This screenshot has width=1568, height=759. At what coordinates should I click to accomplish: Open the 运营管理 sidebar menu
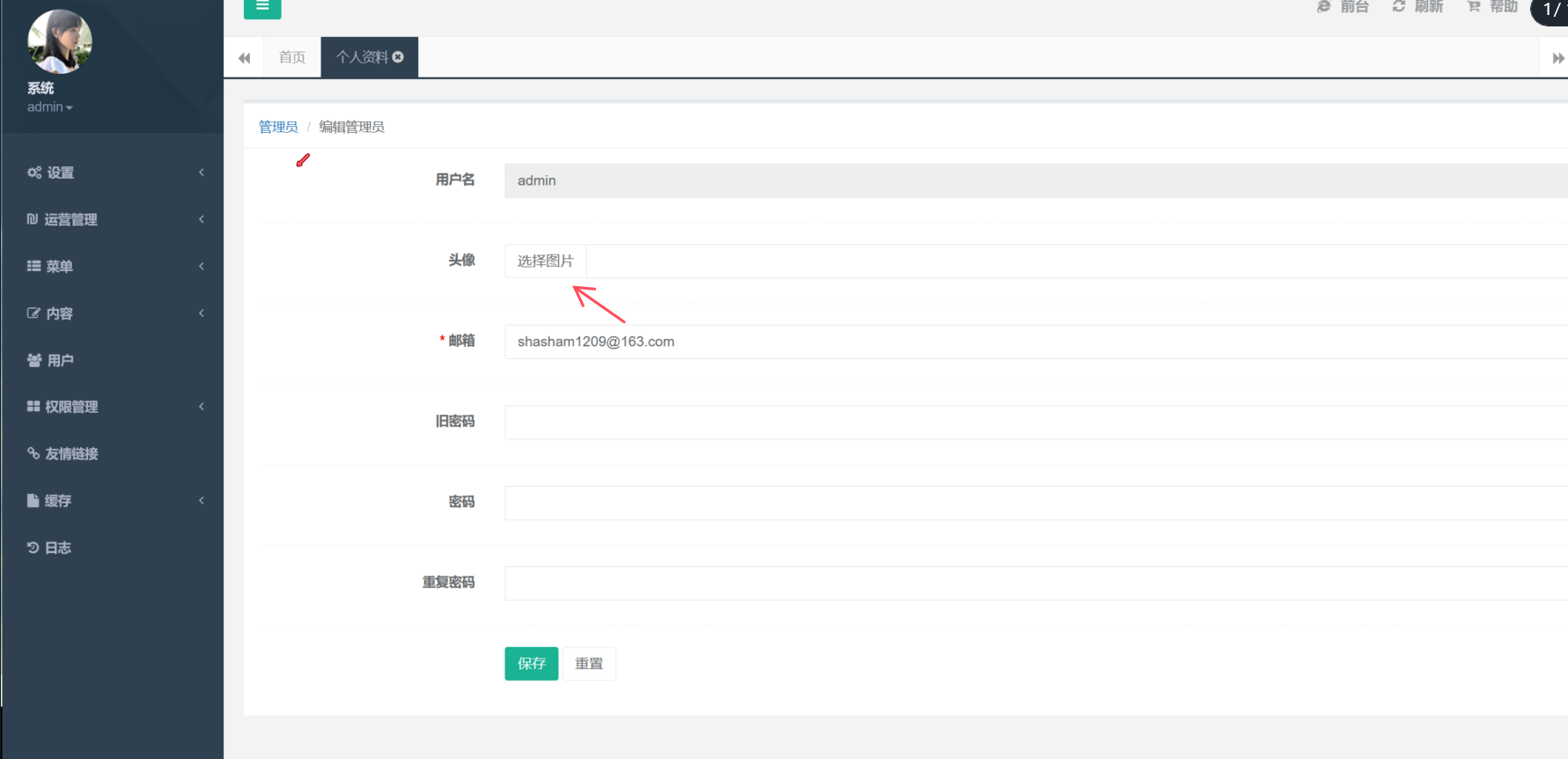pos(113,219)
